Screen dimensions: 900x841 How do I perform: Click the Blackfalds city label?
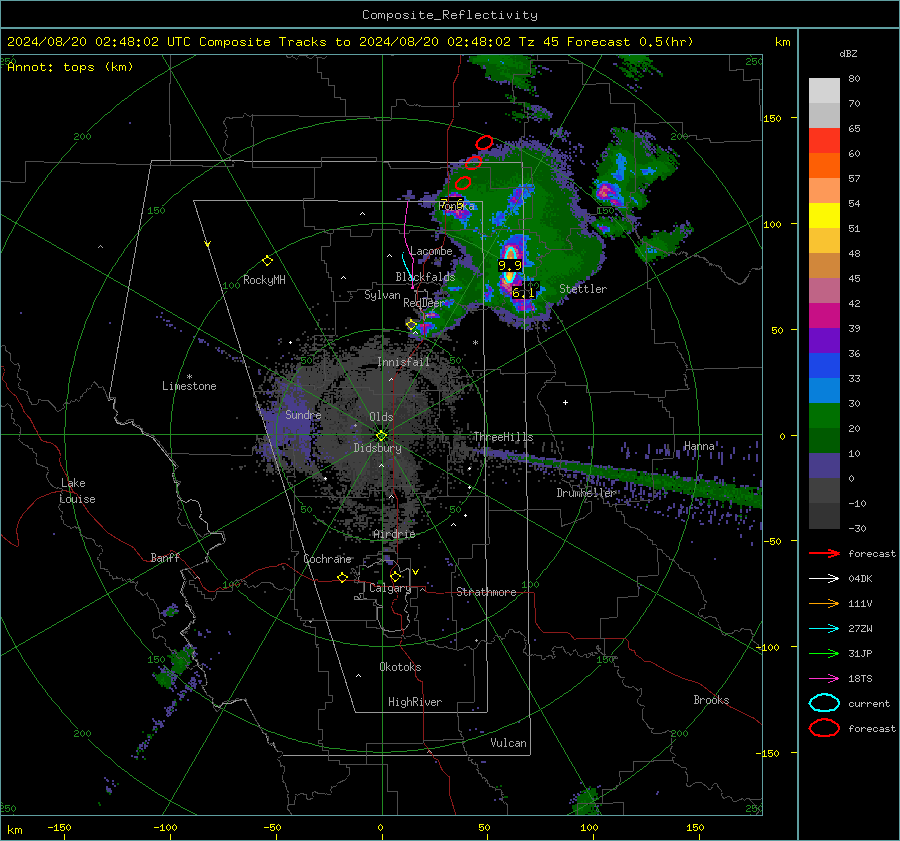click(x=425, y=277)
